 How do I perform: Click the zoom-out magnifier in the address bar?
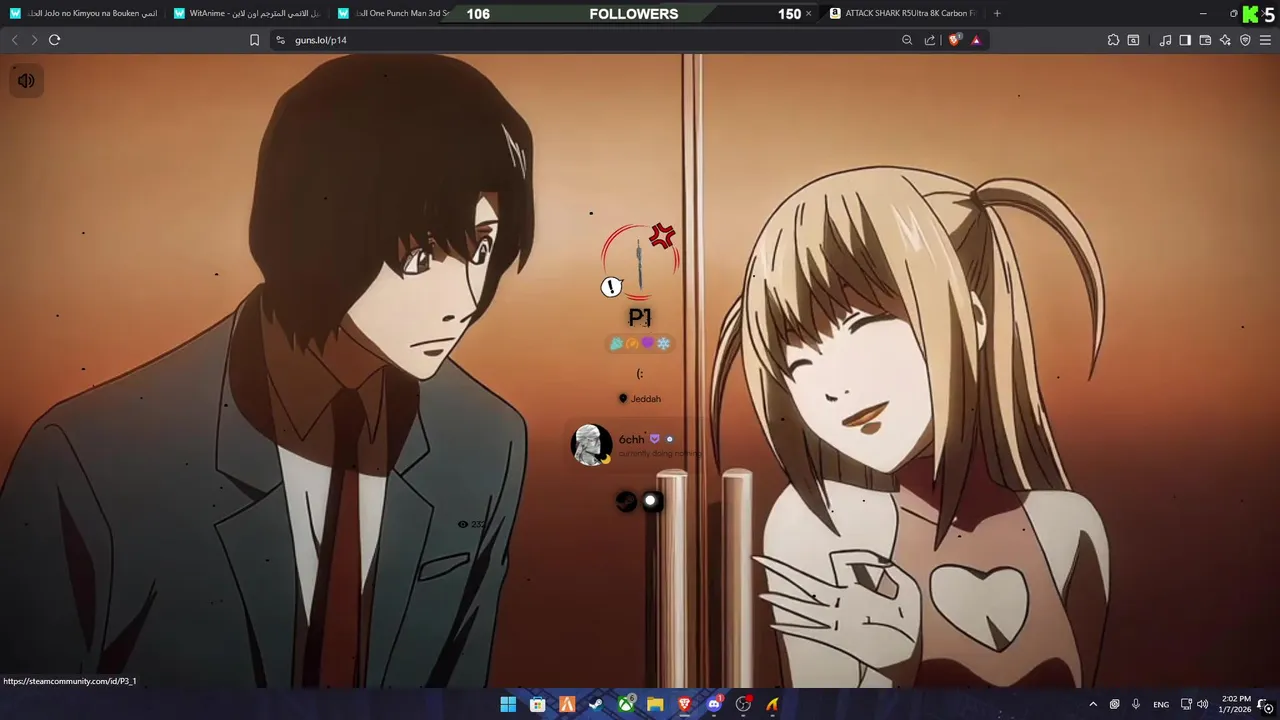click(x=907, y=40)
